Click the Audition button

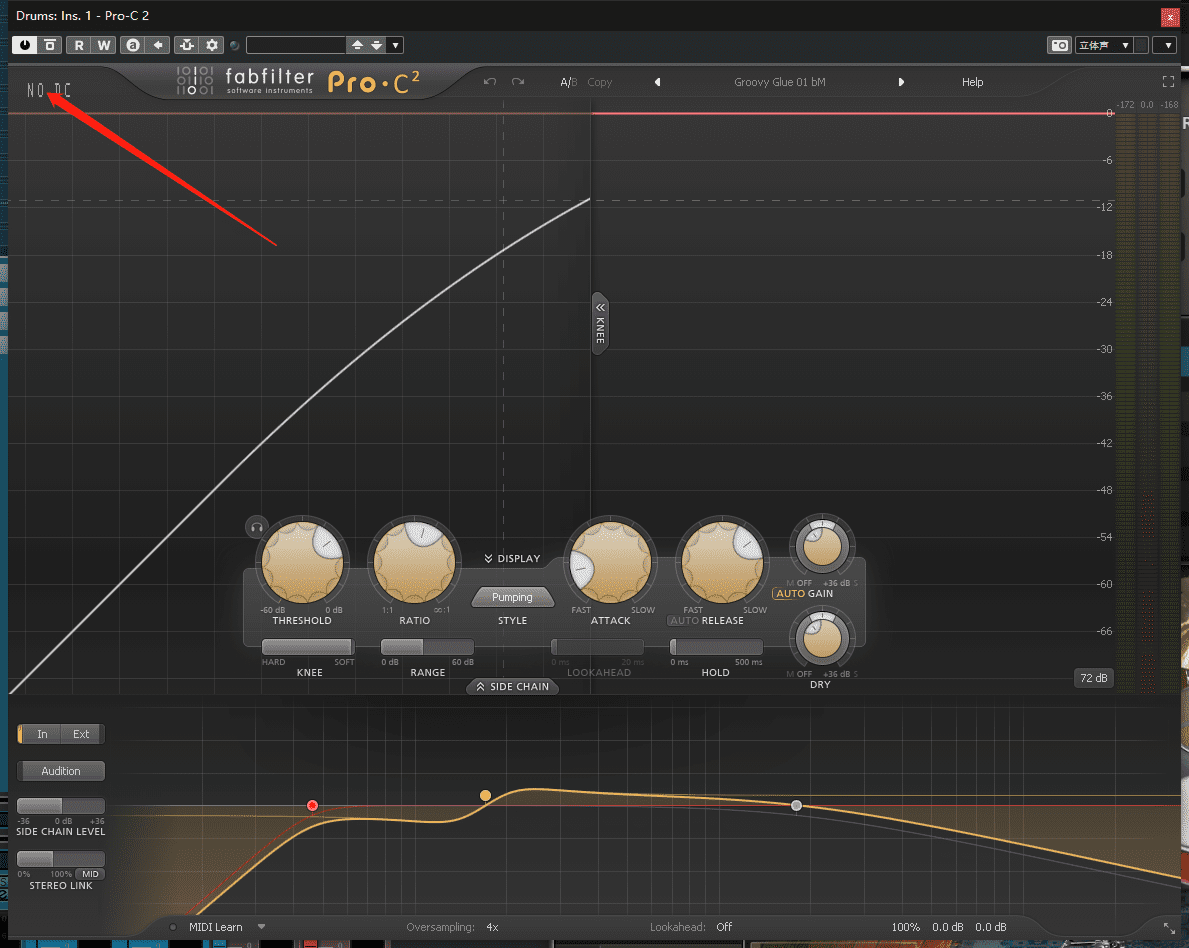[61, 771]
